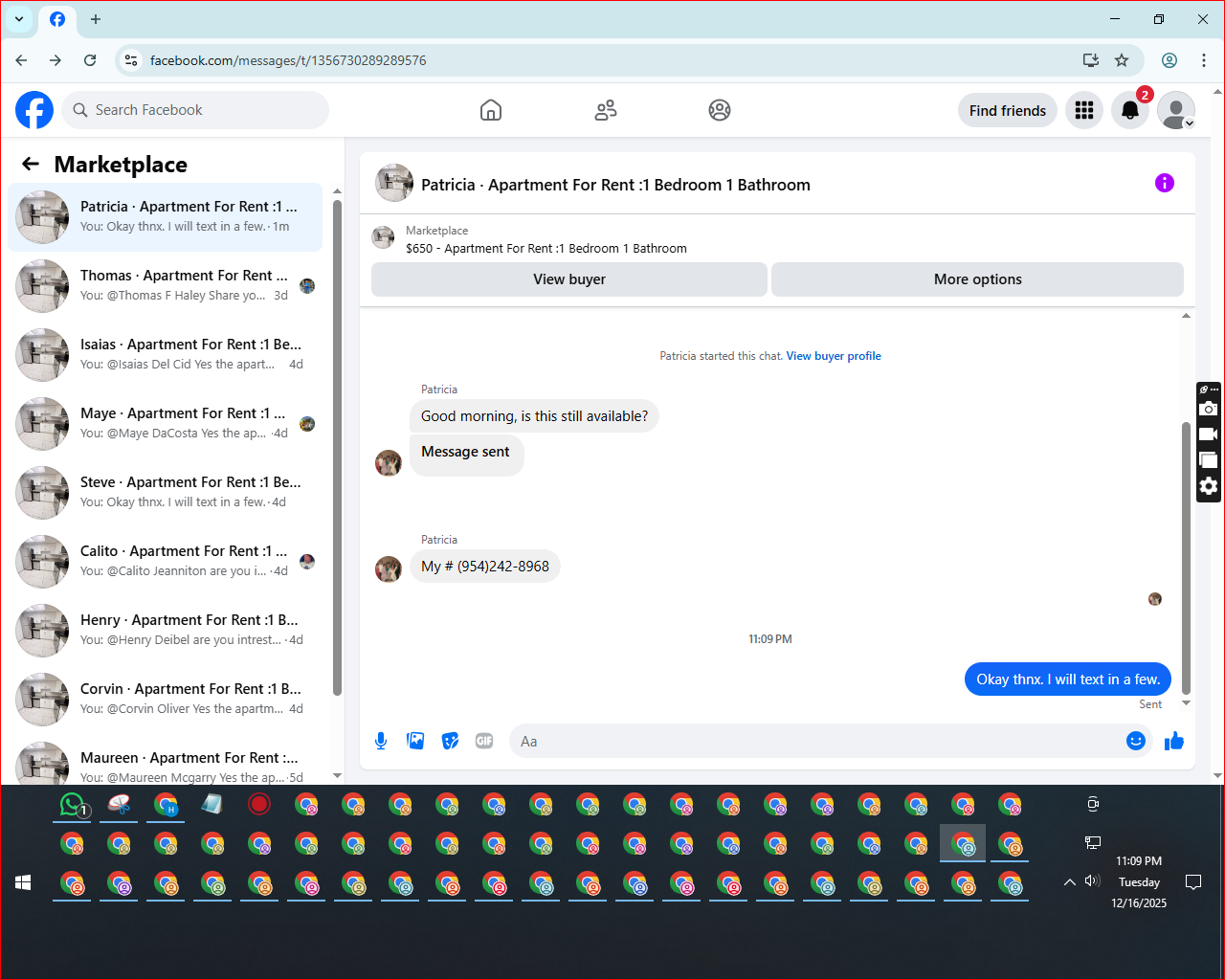The height and width of the screenshot is (980, 1225).
Task: Open the Windows Start menu
Action: pyautogui.click(x=23, y=882)
